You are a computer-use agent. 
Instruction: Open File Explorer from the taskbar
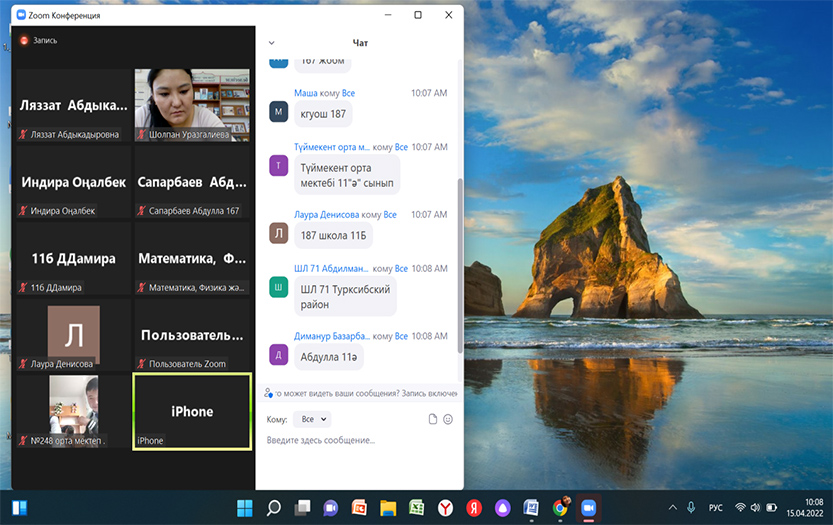pyautogui.click(x=387, y=507)
